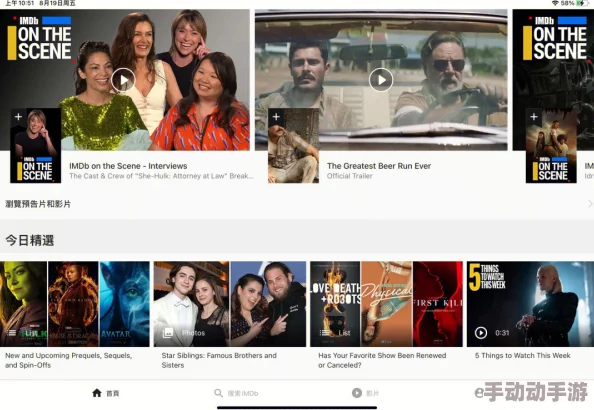Open 5 Things to Watch This Week thumbnail
This screenshot has height=410, width=594.
(x=530, y=304)
